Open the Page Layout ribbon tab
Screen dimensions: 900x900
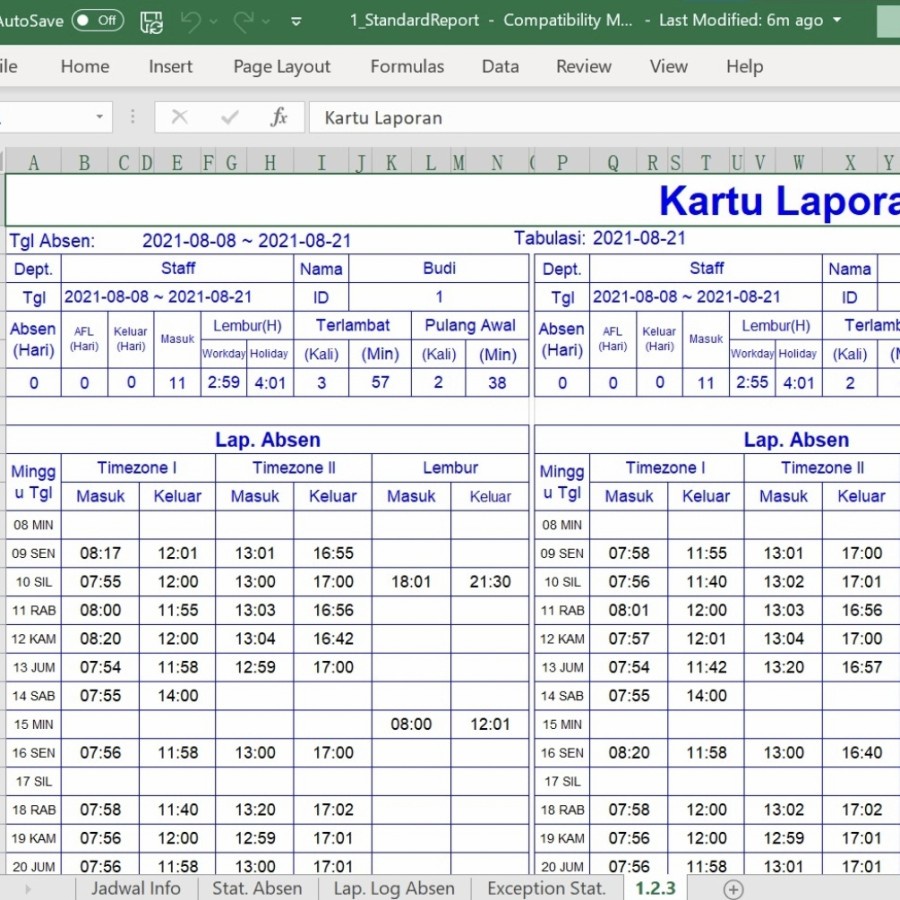coord(281,67)
